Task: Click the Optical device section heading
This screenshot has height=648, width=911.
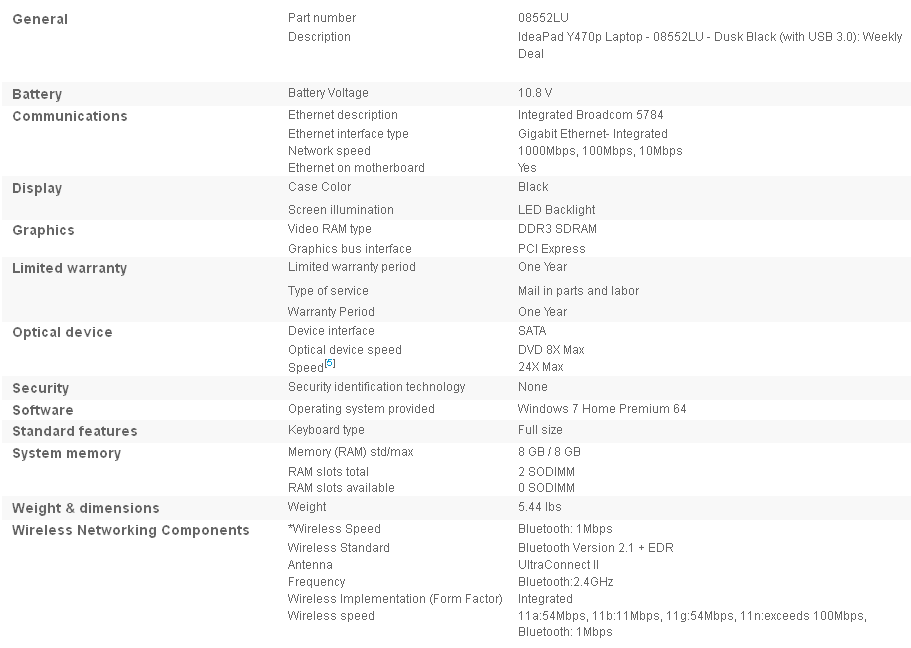Action: [62, 332]
